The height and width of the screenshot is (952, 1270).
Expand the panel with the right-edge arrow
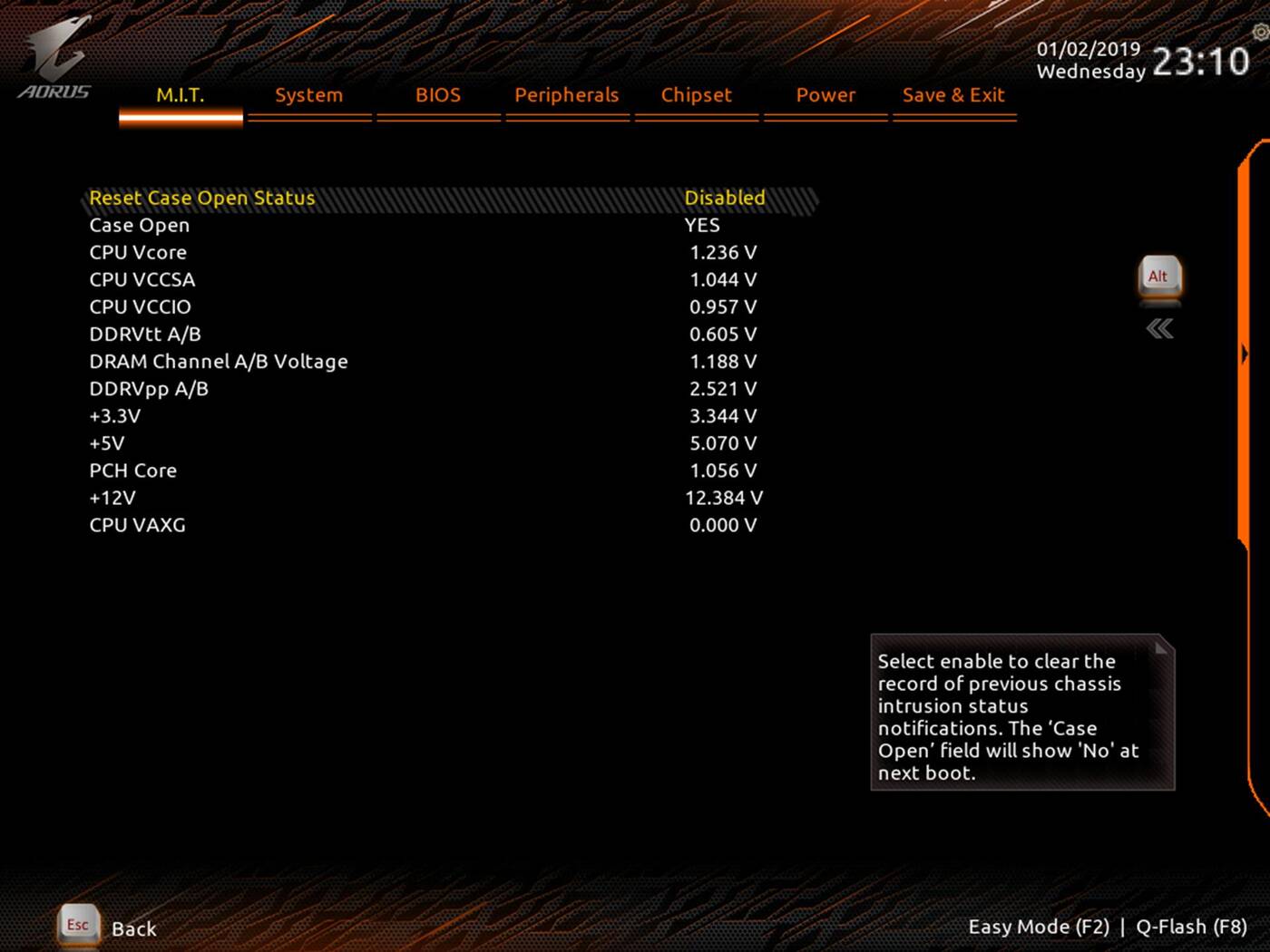click(1245, 354)
